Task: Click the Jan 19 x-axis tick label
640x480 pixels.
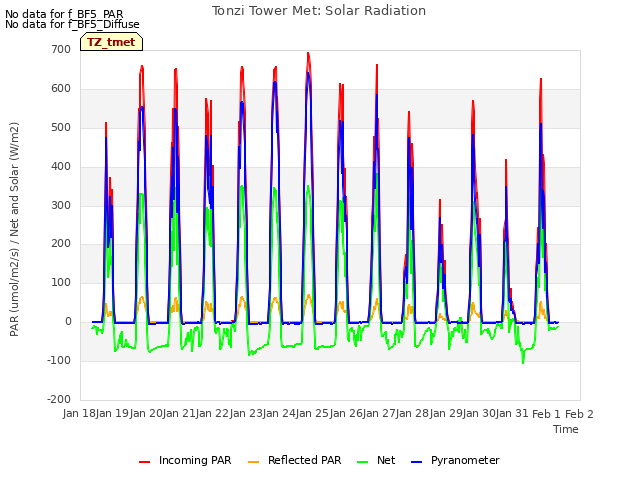Action: 112,414
